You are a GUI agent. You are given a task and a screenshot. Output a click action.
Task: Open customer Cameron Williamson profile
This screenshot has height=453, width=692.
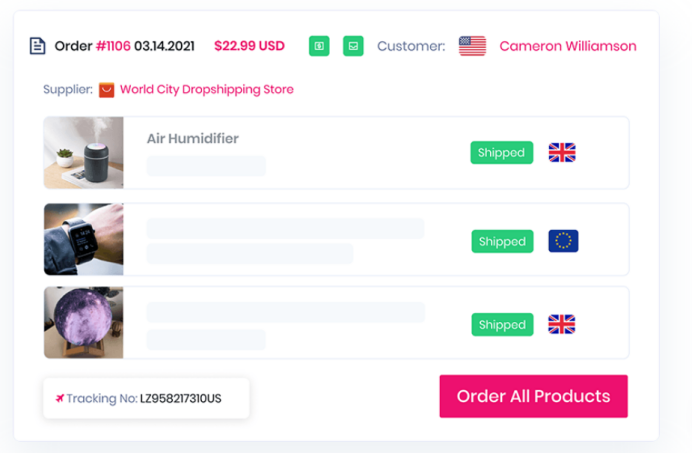point(568,46)
